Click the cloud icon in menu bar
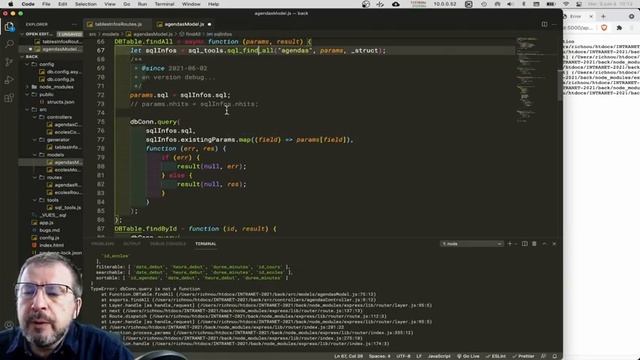Screen dimensions: 640x360 396,4
